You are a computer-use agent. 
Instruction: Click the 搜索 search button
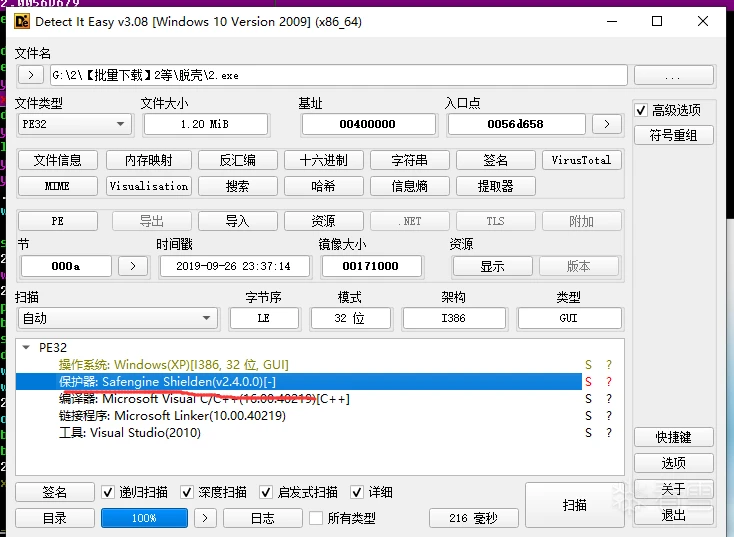coord(237,186)
